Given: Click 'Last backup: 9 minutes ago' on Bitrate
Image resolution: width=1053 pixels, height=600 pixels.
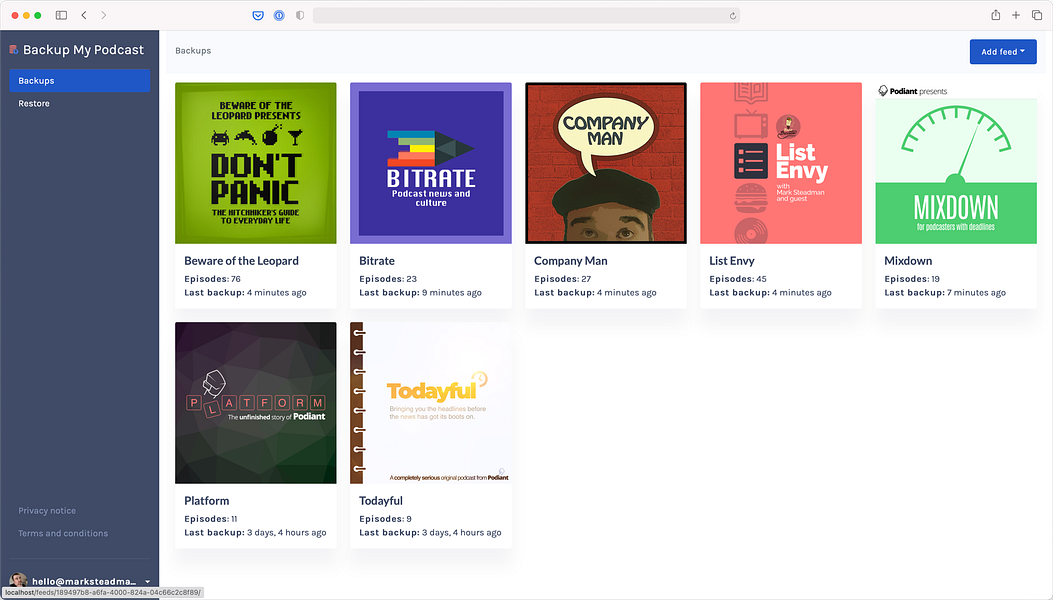Looking at the screenshot, I should click(x=420, y=293).
